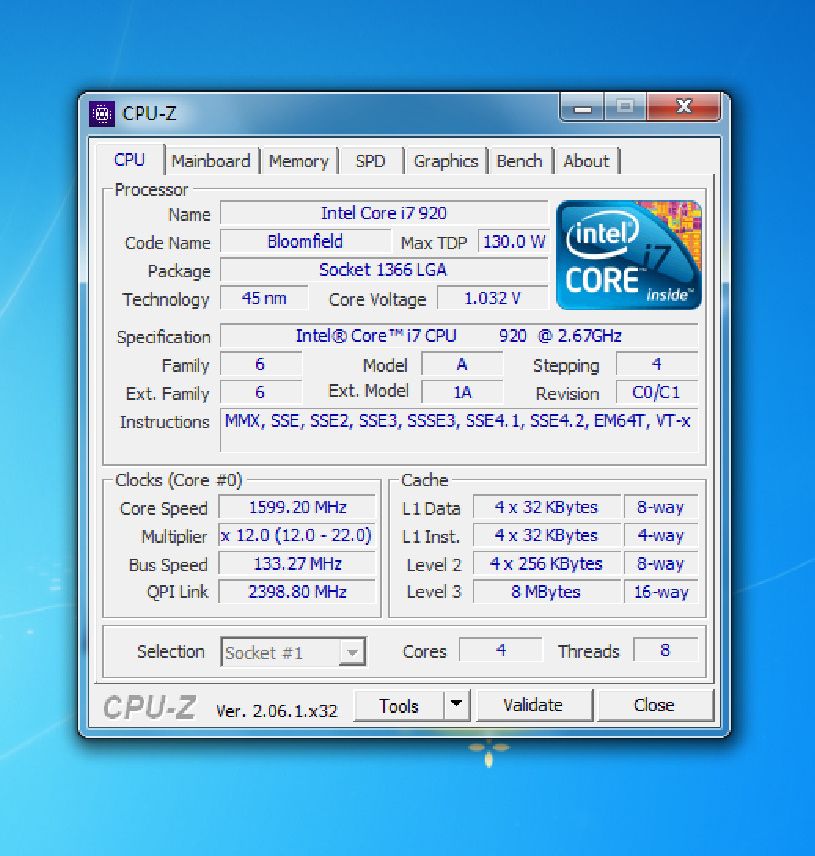Click the core voltage value 1.032 V
The width and height of the screenshot is (815, 856).
[492, 298]
